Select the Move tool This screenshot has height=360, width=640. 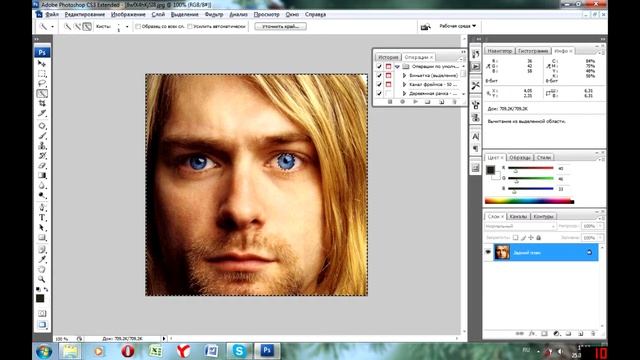click(42, 64)
